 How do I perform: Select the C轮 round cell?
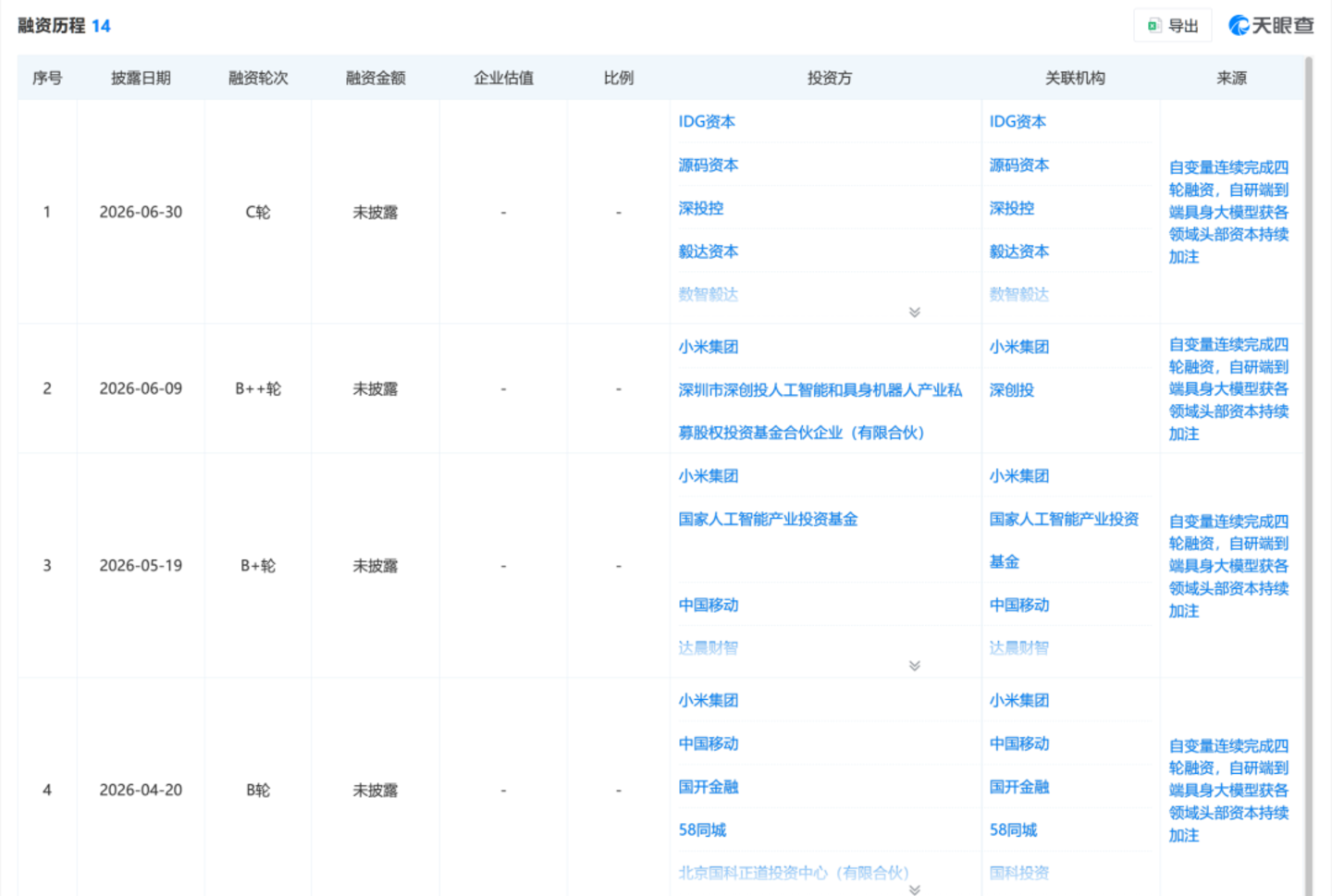click(258, 213)
